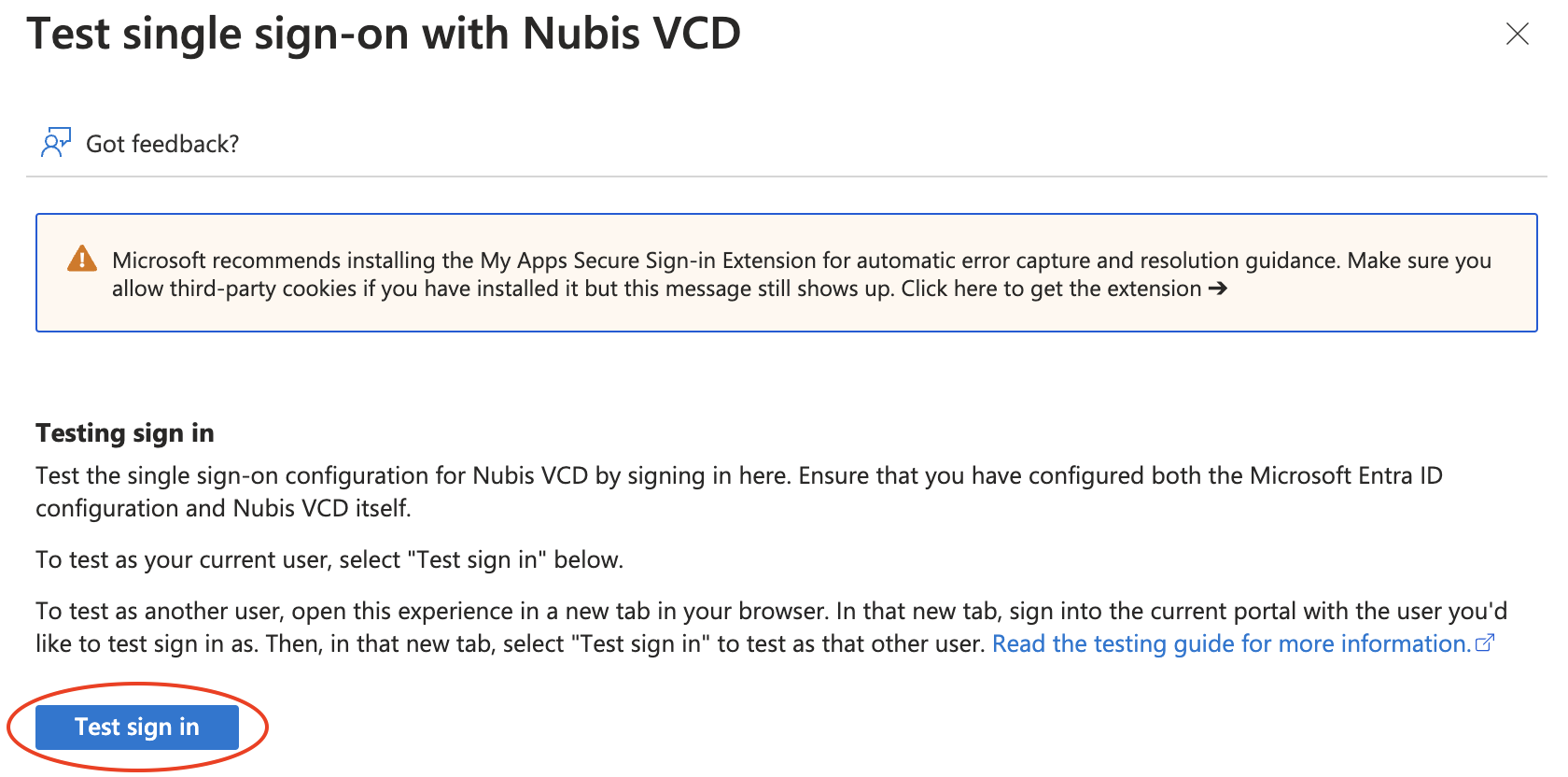Click the To test as your current user sentence
Screen dimensions: 1568x777
[x=329, y=559]
